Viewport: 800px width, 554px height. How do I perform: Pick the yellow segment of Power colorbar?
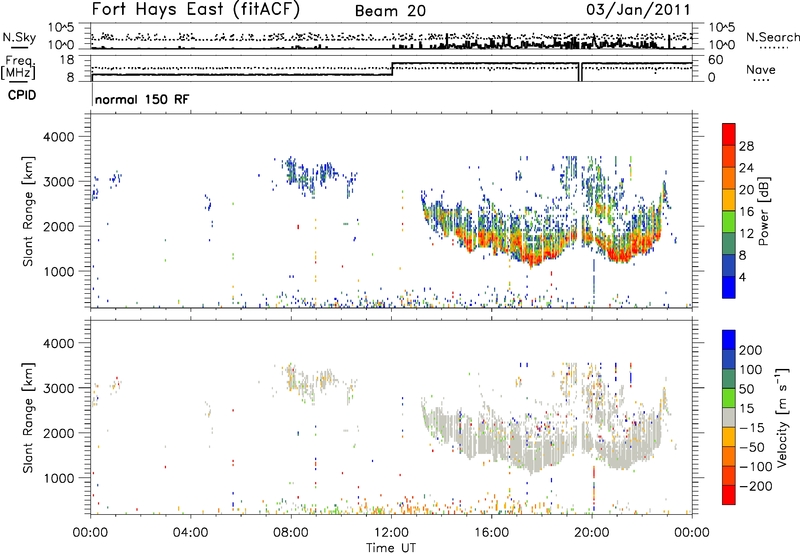click(x=729, y=199)
